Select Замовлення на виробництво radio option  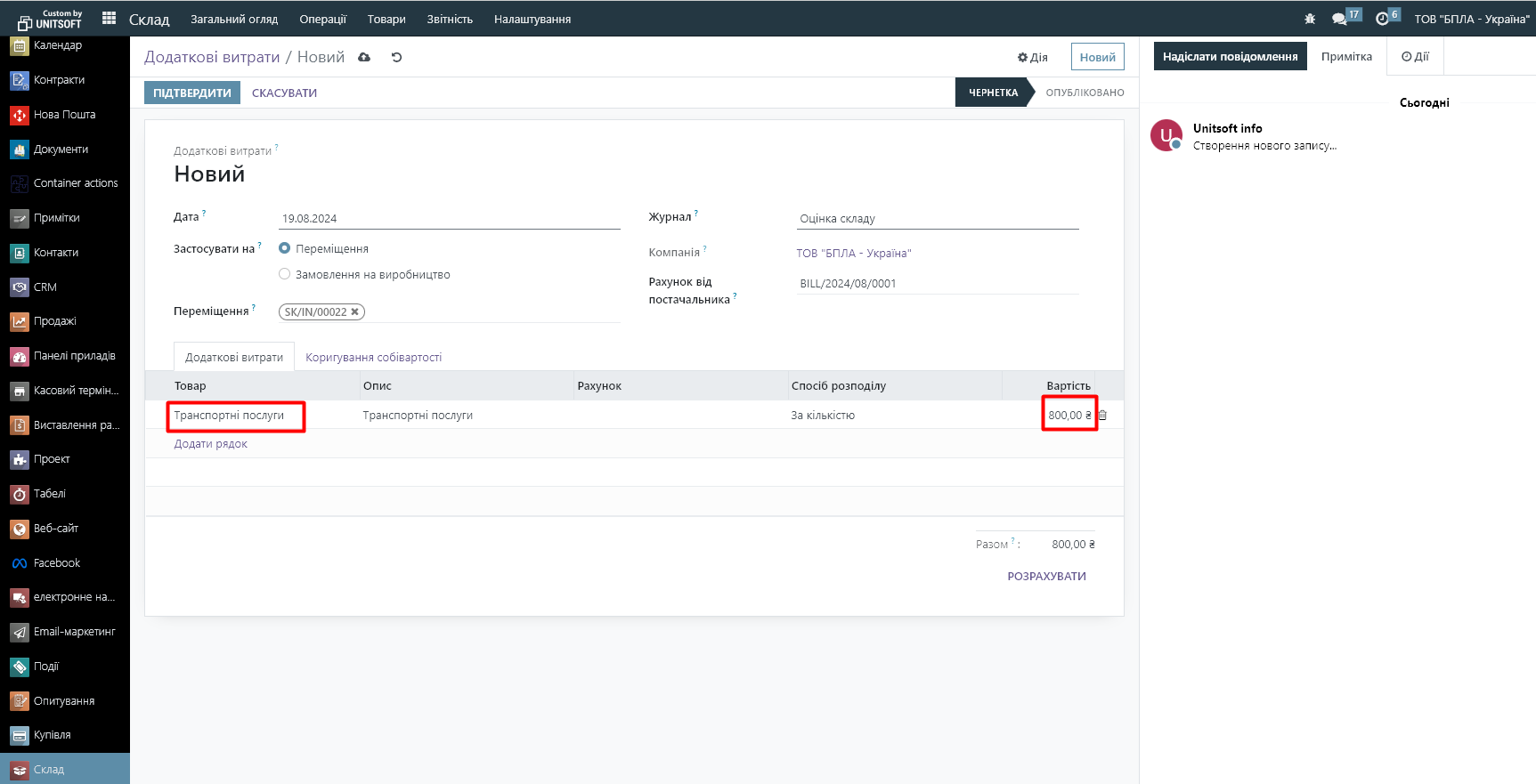click(285, 274)
